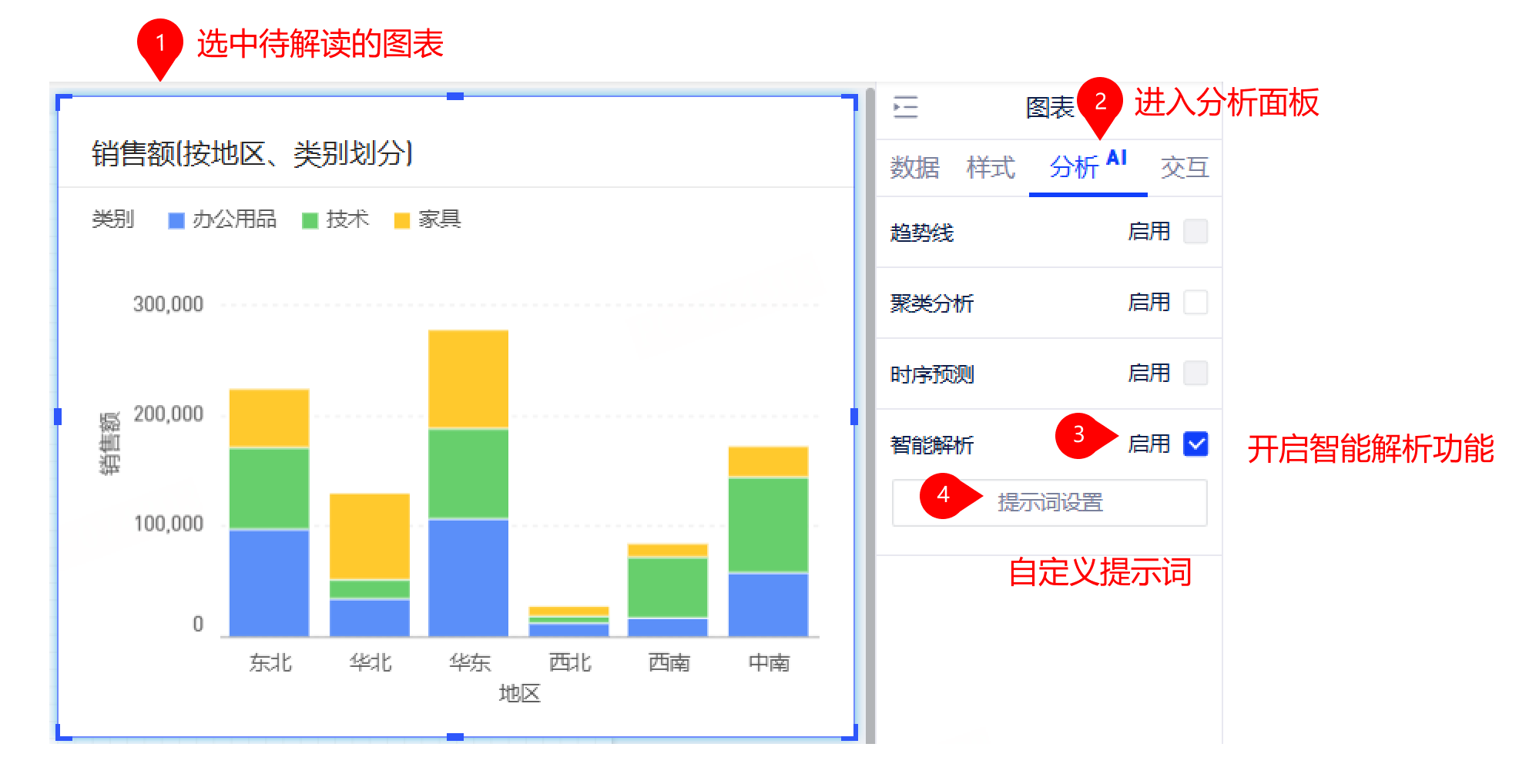
Task: Enable the 时序预测 checkbox
Action: [x=1195, y=373]
